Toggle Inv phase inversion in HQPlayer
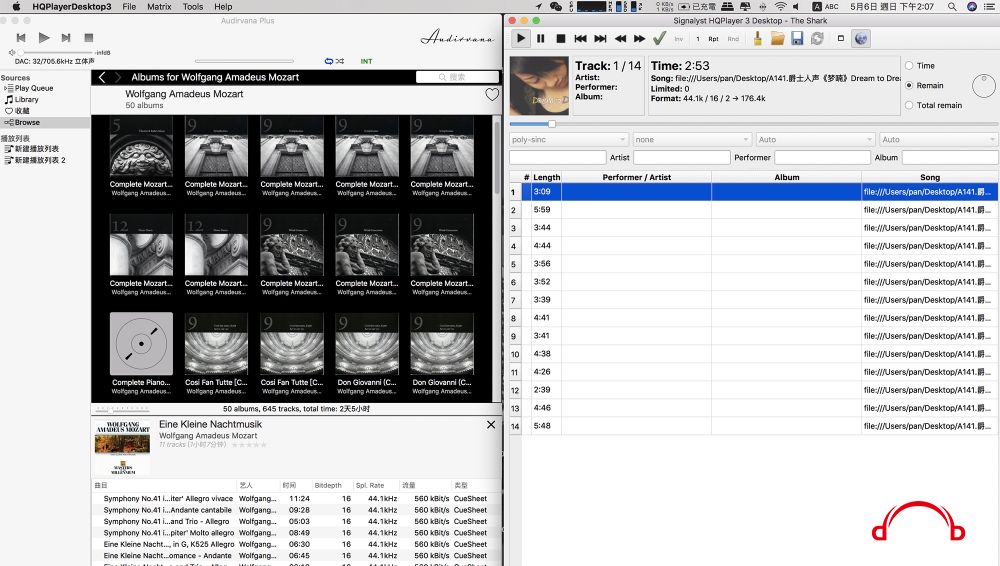Image resolution: width=1000 pixels, height=566 pixels. point(679,39)
